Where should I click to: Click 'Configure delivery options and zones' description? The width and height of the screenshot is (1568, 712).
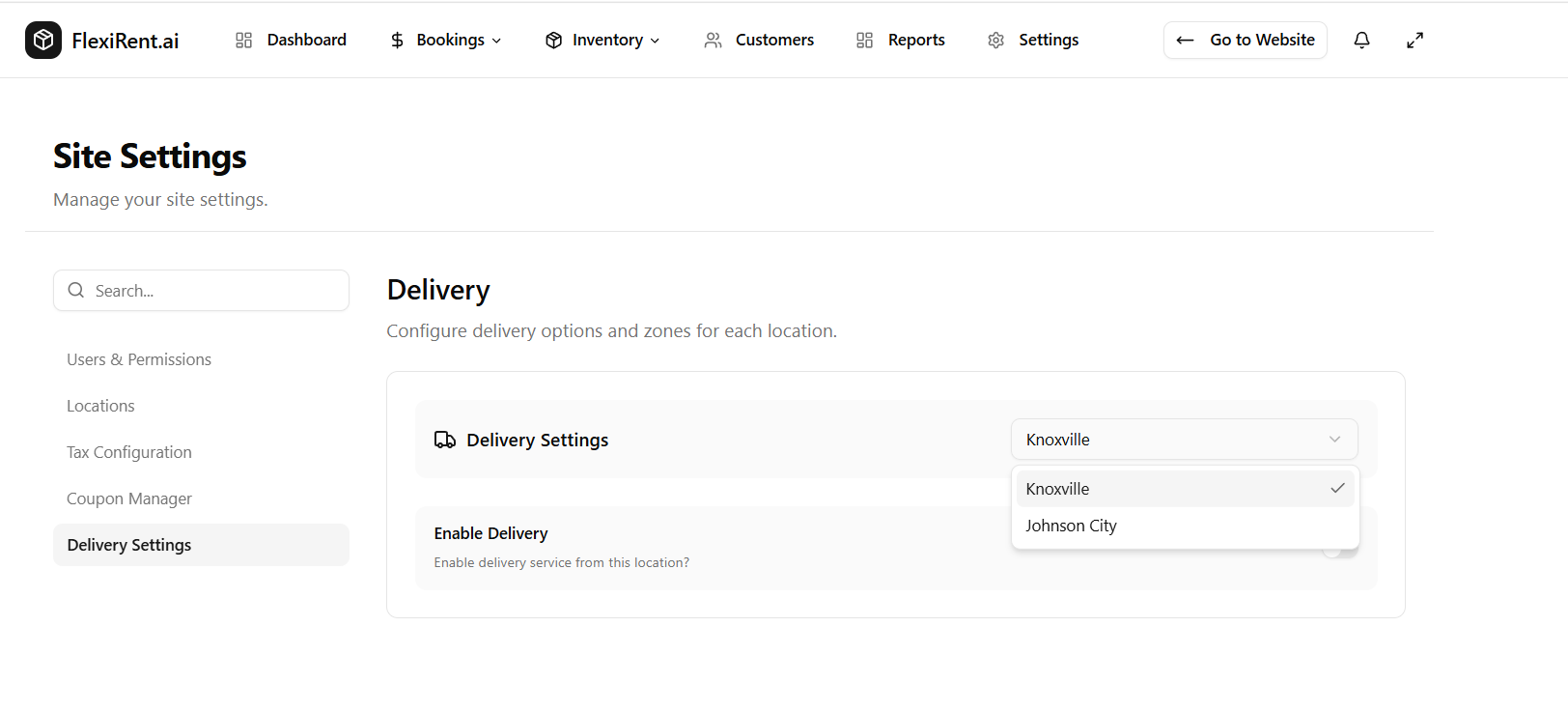click(x=612, y=331)
